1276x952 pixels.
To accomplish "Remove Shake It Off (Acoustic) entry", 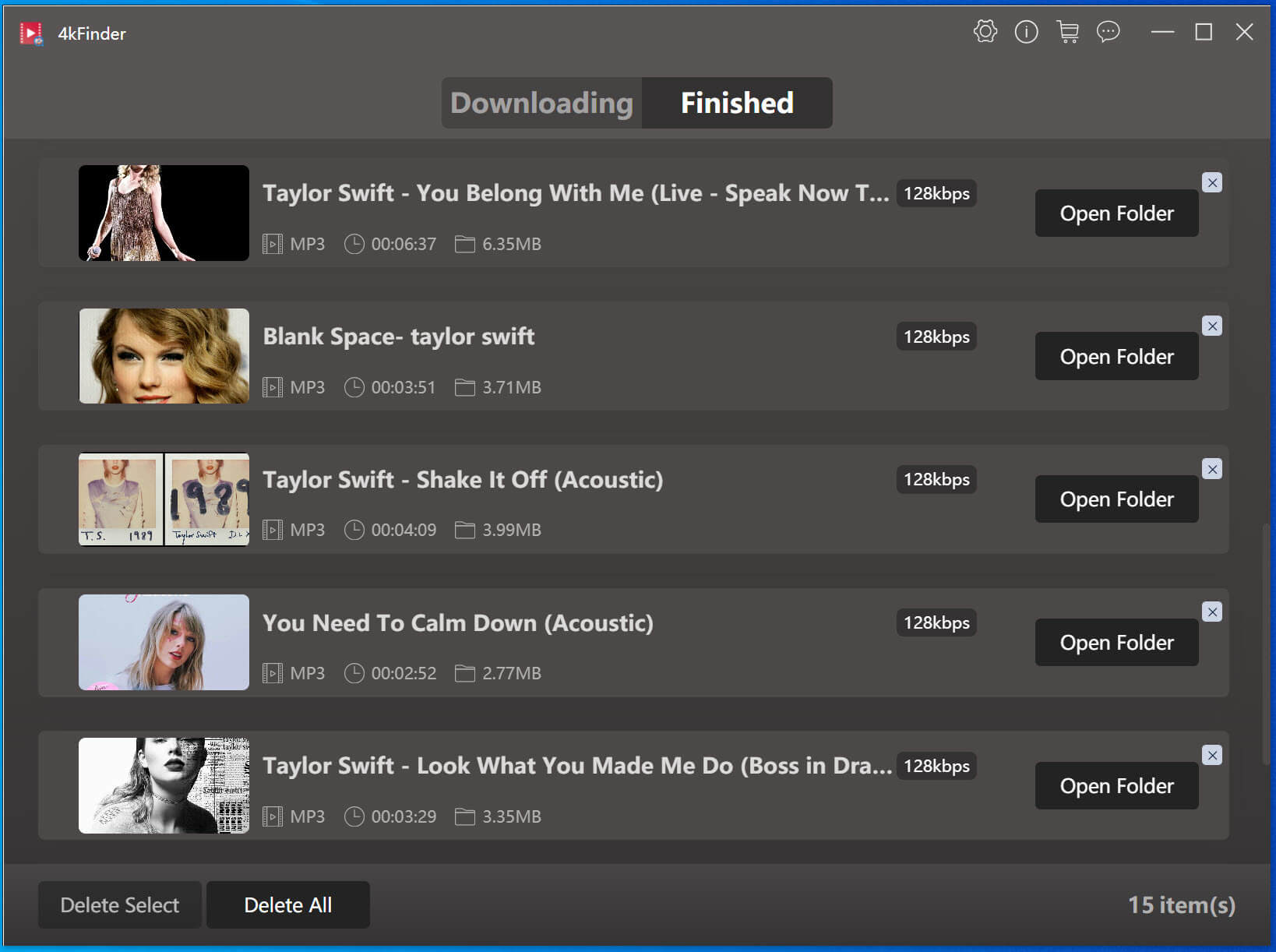I will [1212, 469].
